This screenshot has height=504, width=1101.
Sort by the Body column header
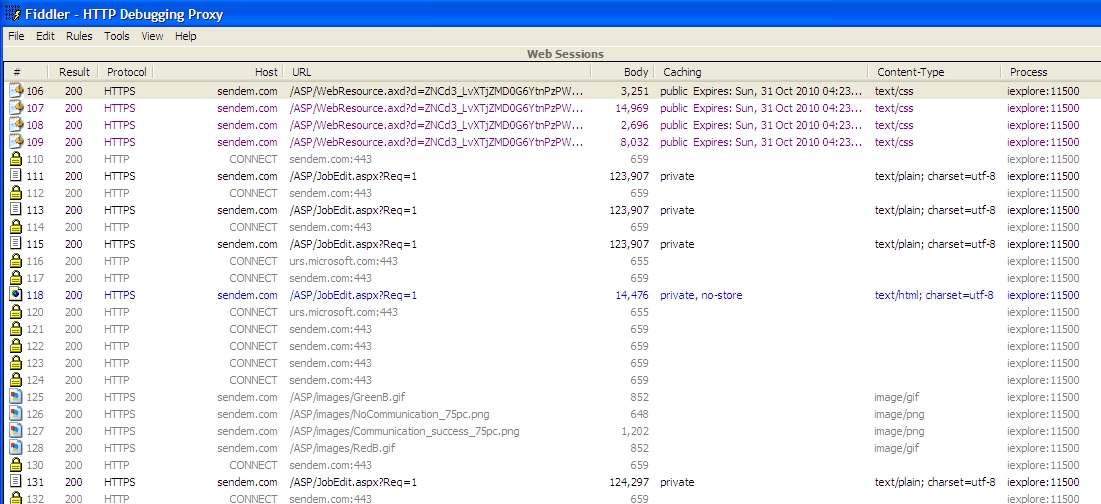[622, 72]
